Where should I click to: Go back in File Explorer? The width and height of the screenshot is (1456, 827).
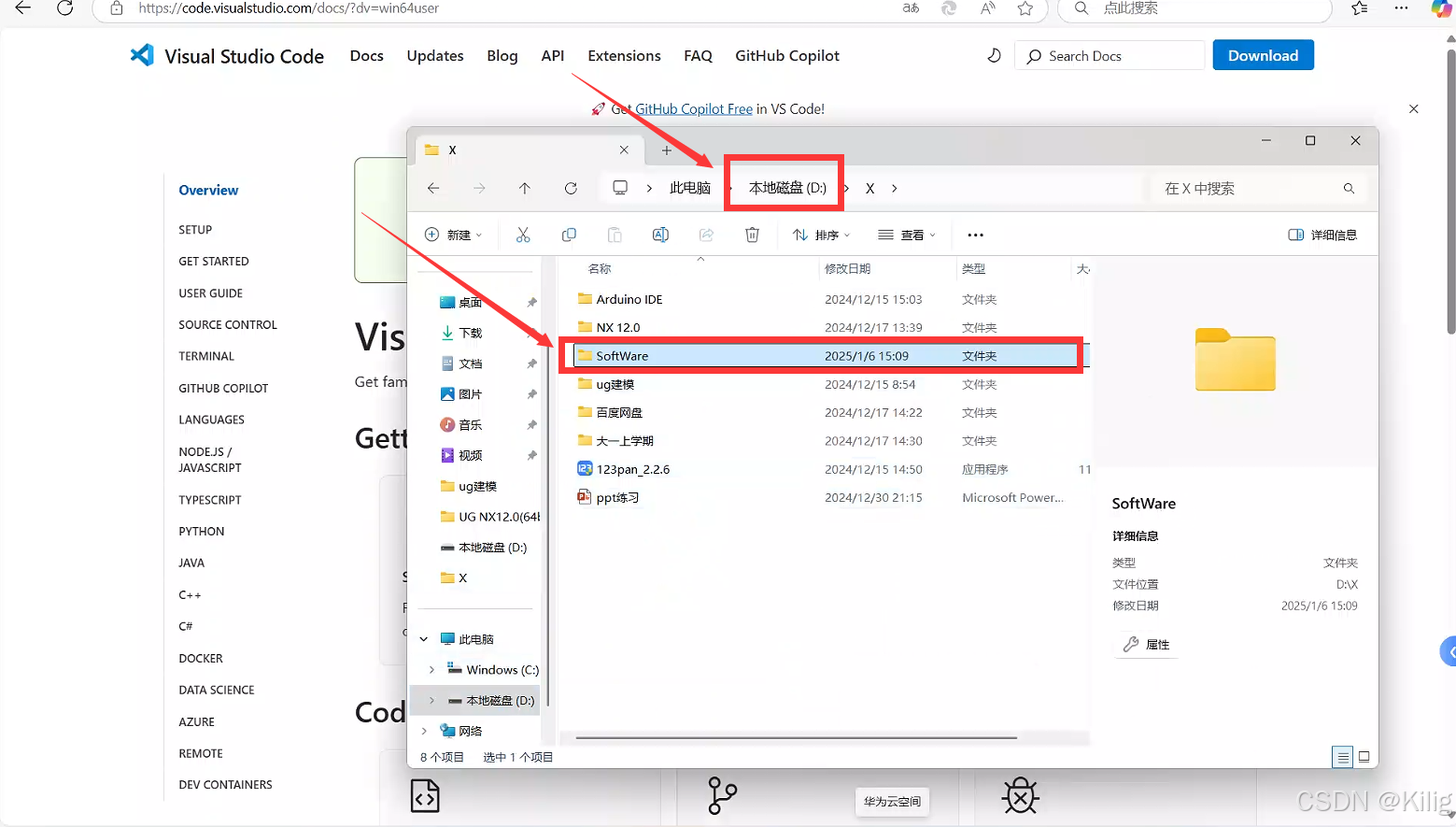click(433, 188)
